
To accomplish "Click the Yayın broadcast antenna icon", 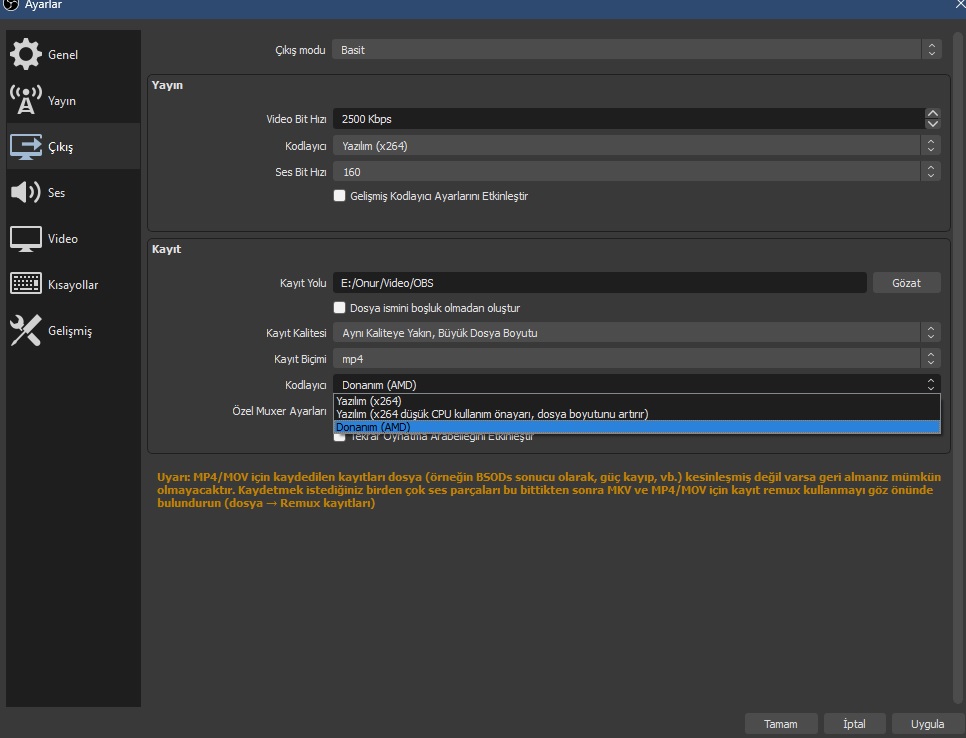I will click(26, 100).
